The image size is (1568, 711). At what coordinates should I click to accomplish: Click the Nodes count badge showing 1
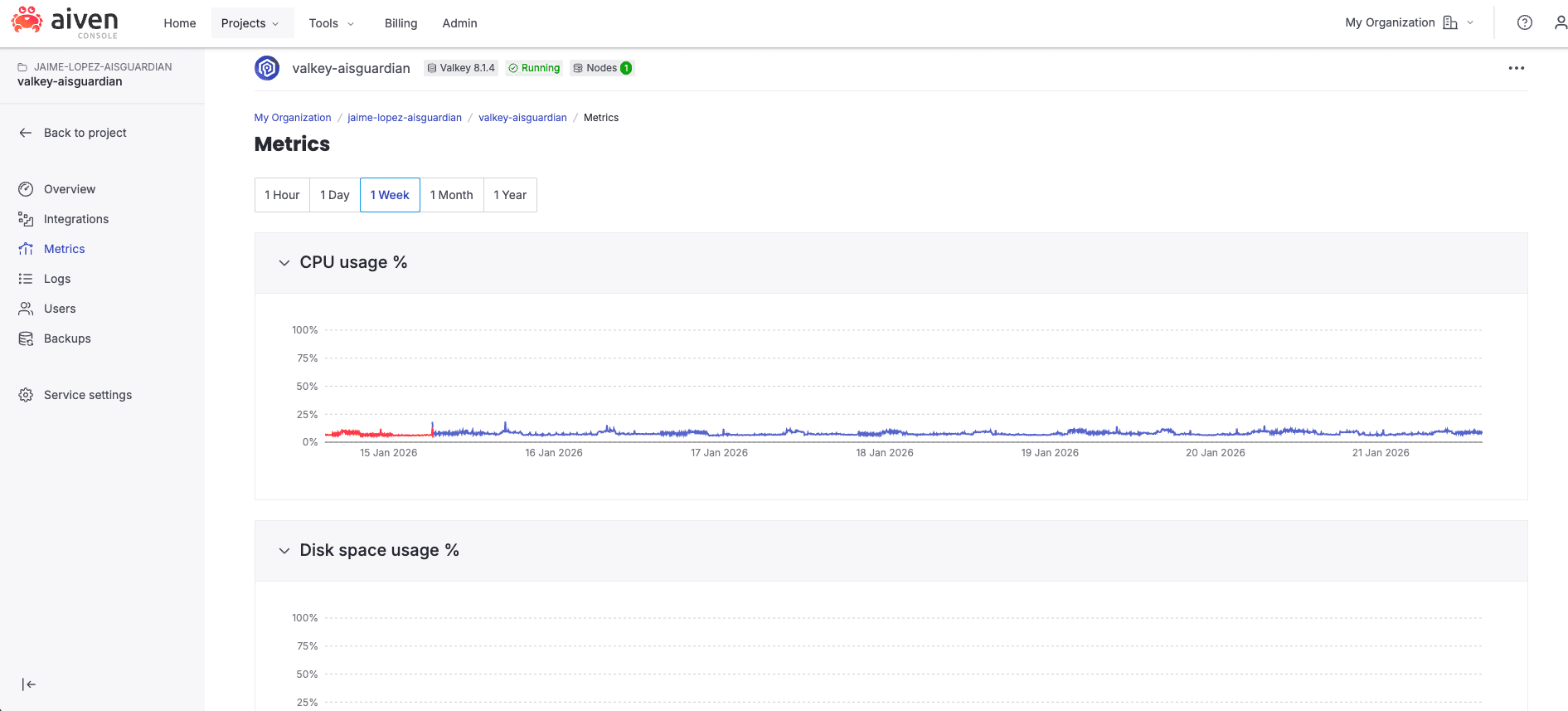tap(626, 68)
